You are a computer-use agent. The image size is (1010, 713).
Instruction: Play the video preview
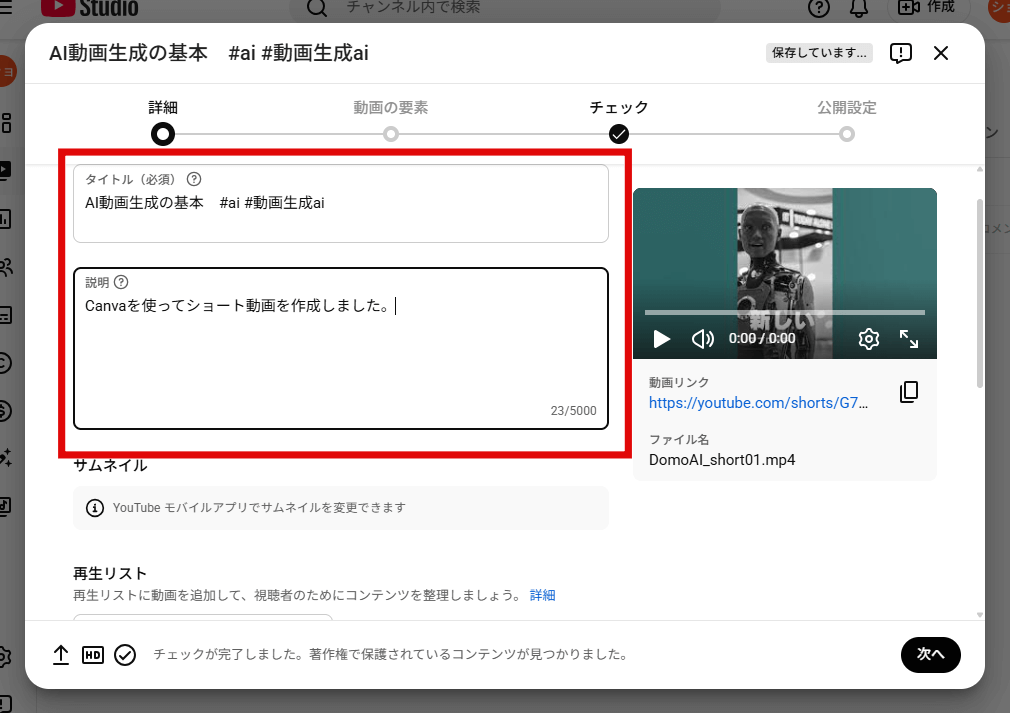(x=661, y=339)
